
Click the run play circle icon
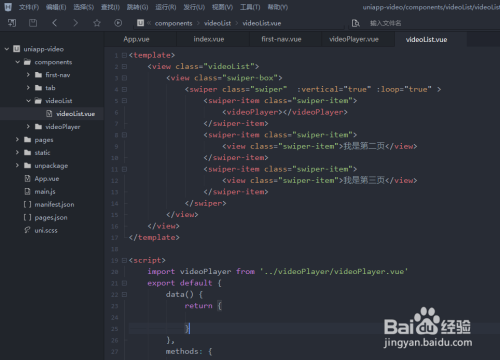118,23
